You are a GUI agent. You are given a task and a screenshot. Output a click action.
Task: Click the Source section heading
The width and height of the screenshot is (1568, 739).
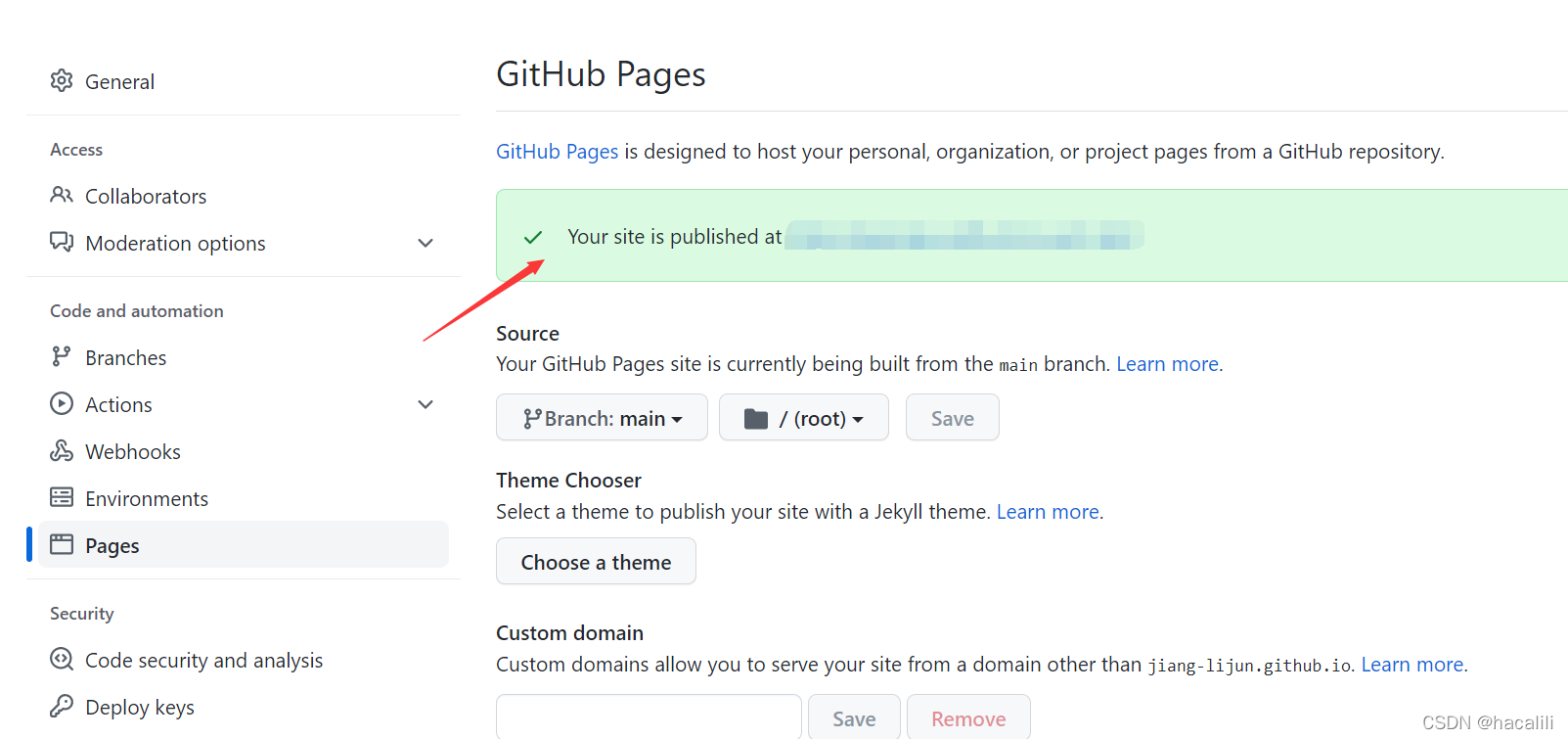[527, 334]
